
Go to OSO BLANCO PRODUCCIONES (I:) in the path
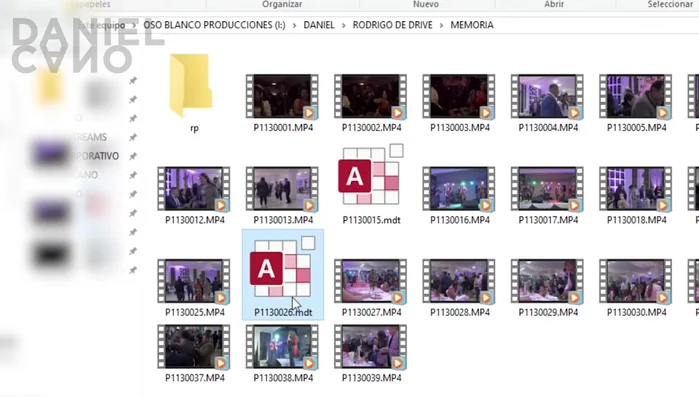point(214,25)
